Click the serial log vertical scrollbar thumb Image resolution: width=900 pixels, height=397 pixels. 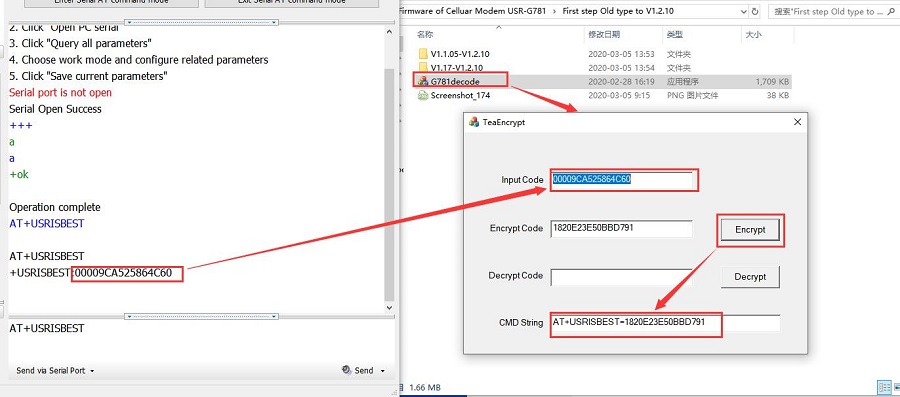click(389, 185)
